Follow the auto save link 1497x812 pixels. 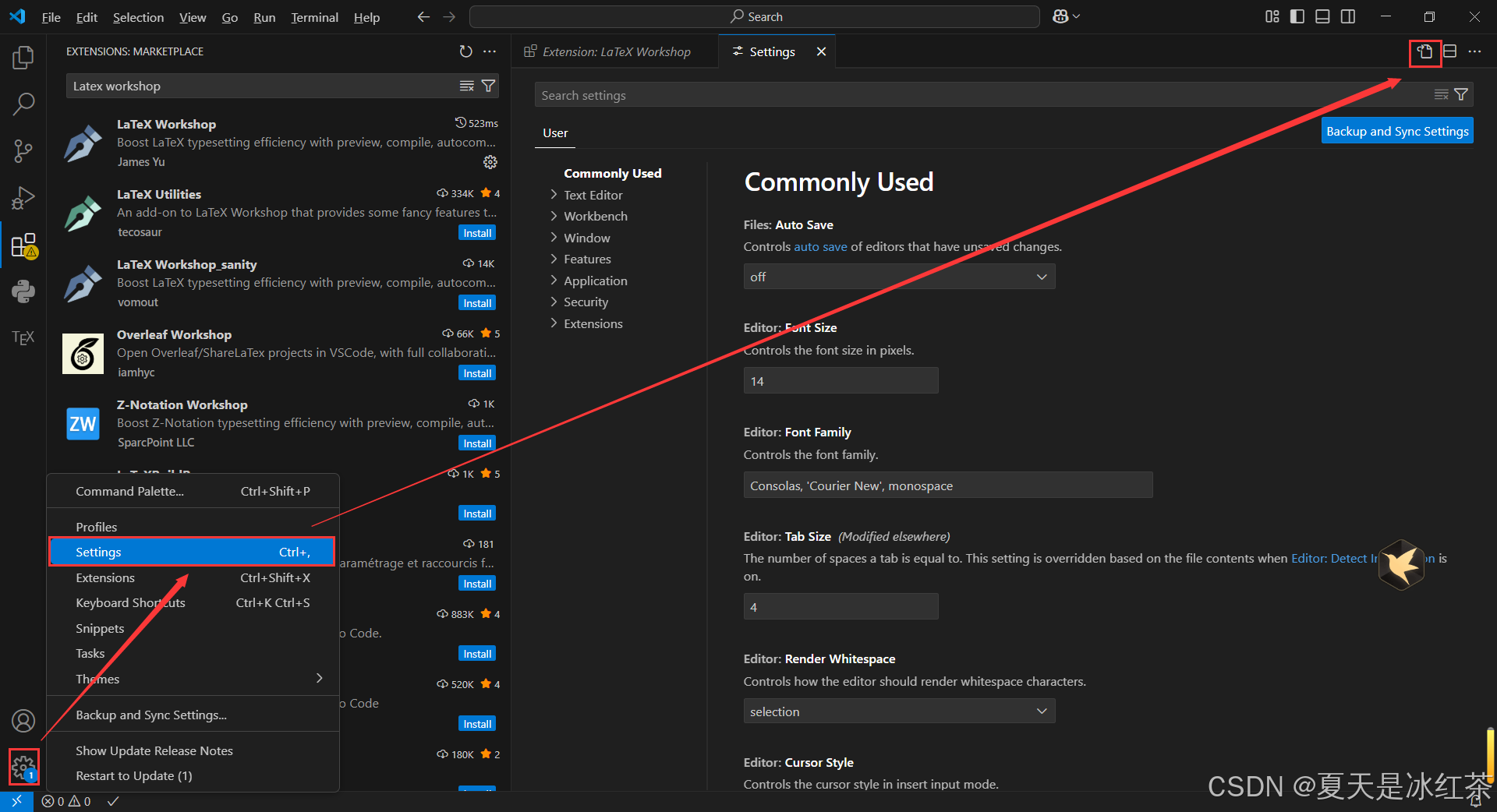pyautogui.click(x=820, y=247)
